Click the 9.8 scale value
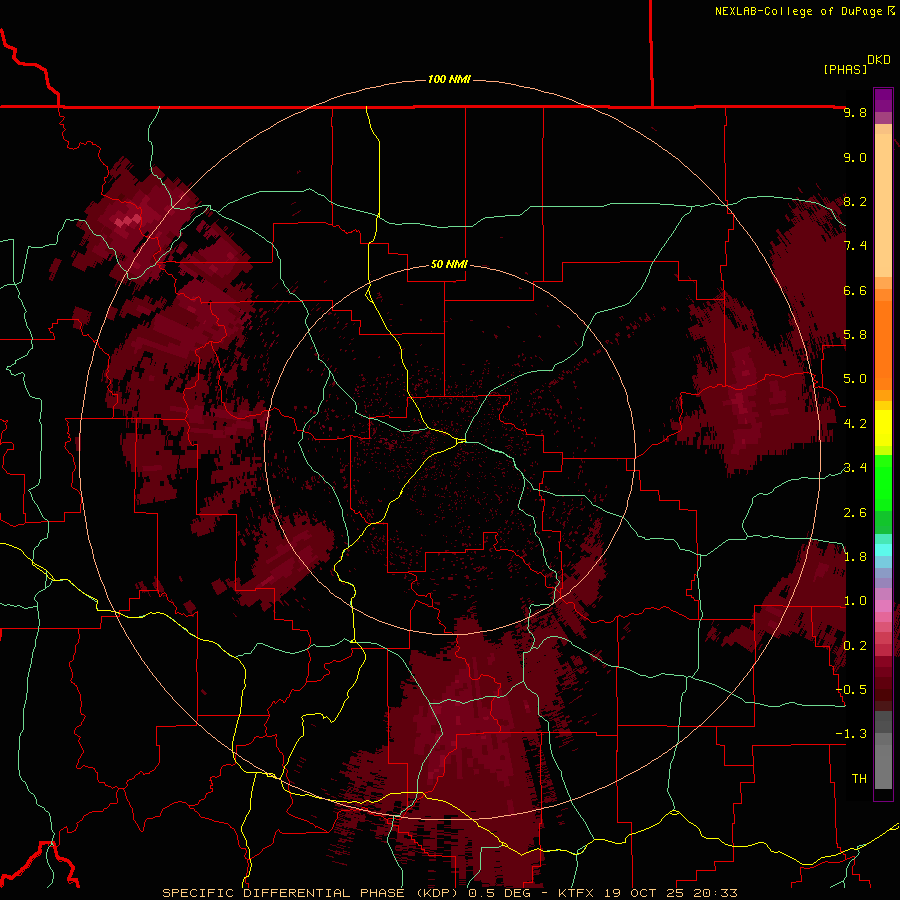Screen dimensions: 900x900 [855, 112]
